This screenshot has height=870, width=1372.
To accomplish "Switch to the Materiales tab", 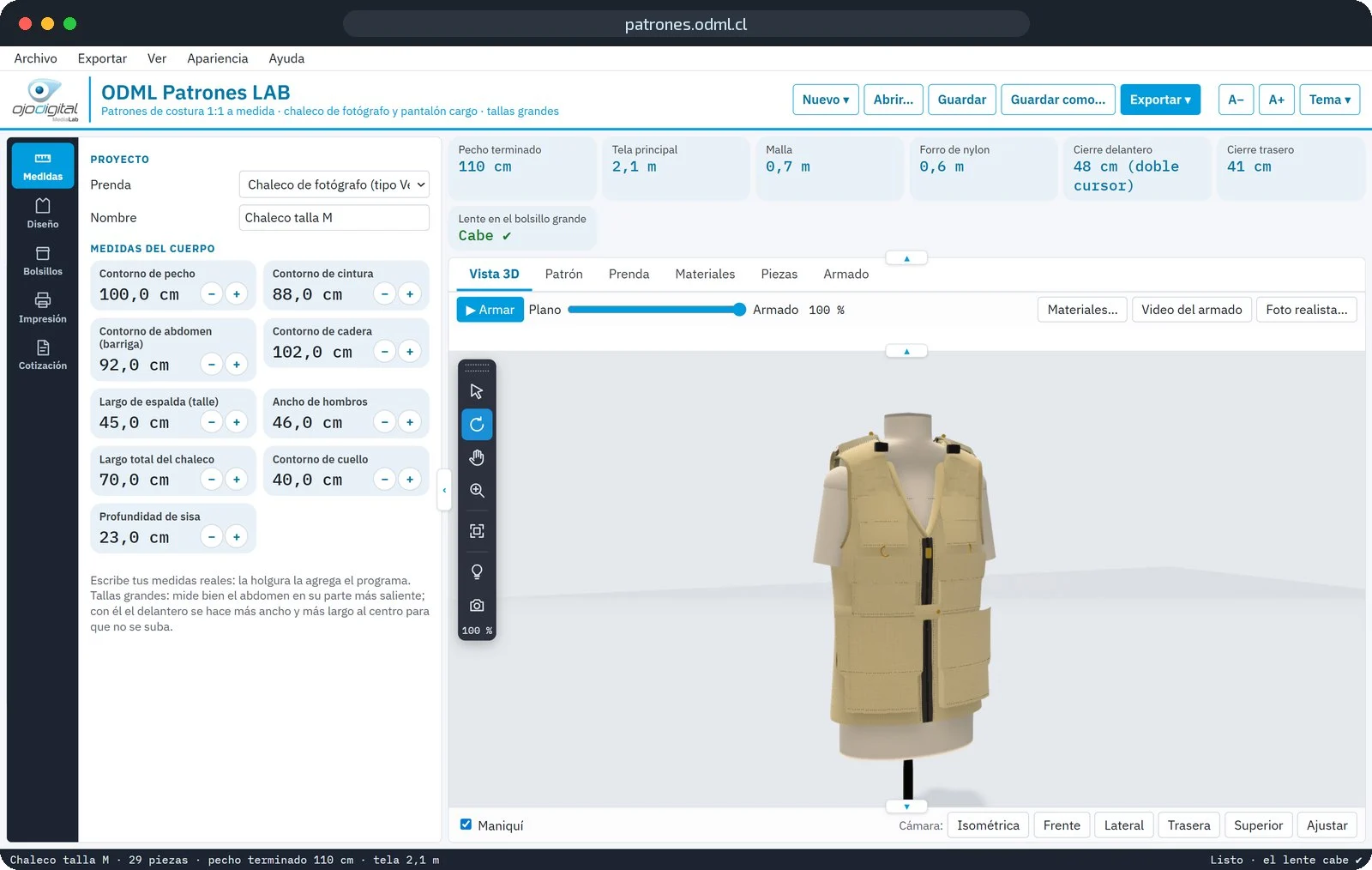I will point(705,274).
